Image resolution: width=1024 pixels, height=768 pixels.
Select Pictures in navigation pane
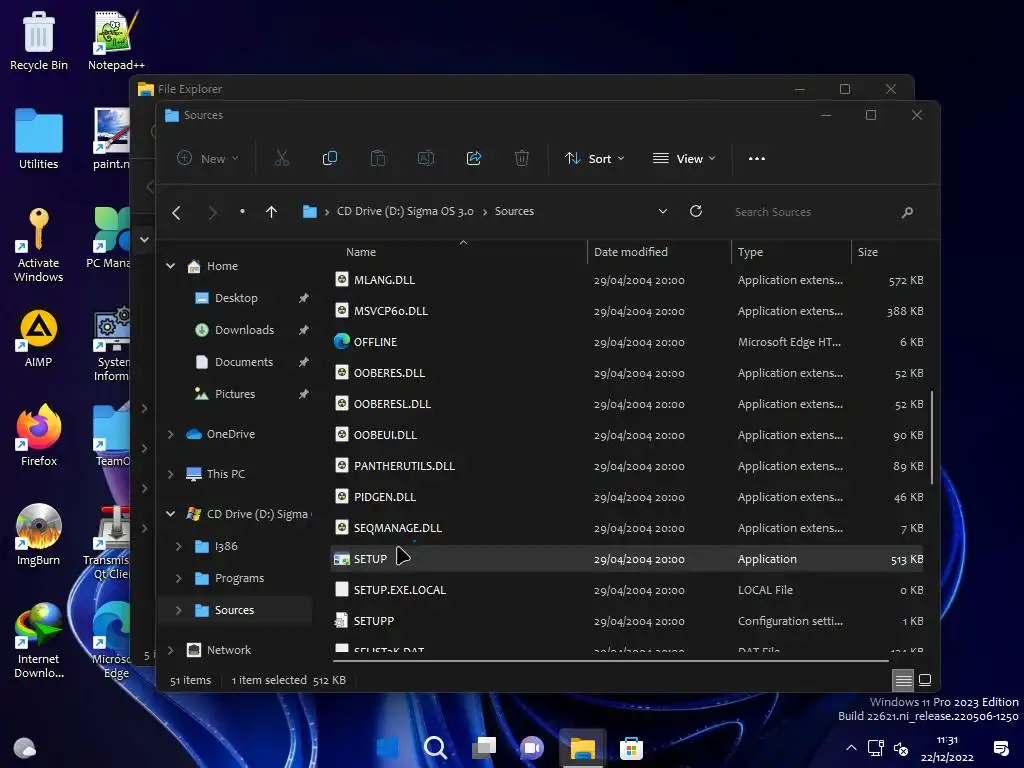coord(236,394)
